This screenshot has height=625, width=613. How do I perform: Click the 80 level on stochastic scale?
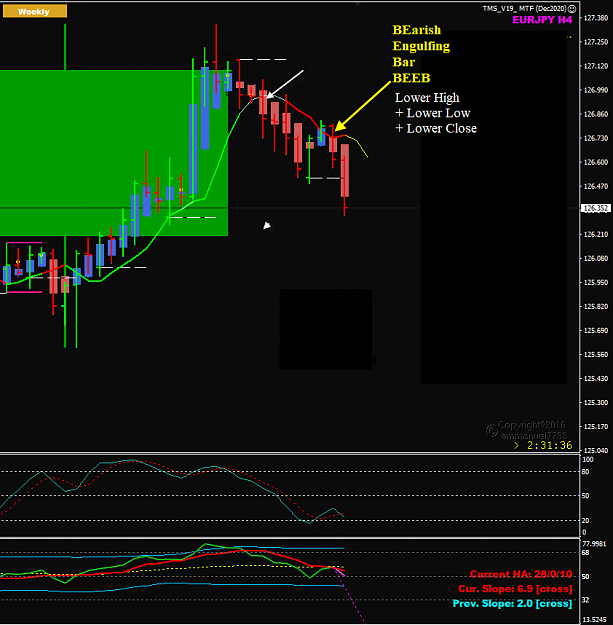(585, 472)
